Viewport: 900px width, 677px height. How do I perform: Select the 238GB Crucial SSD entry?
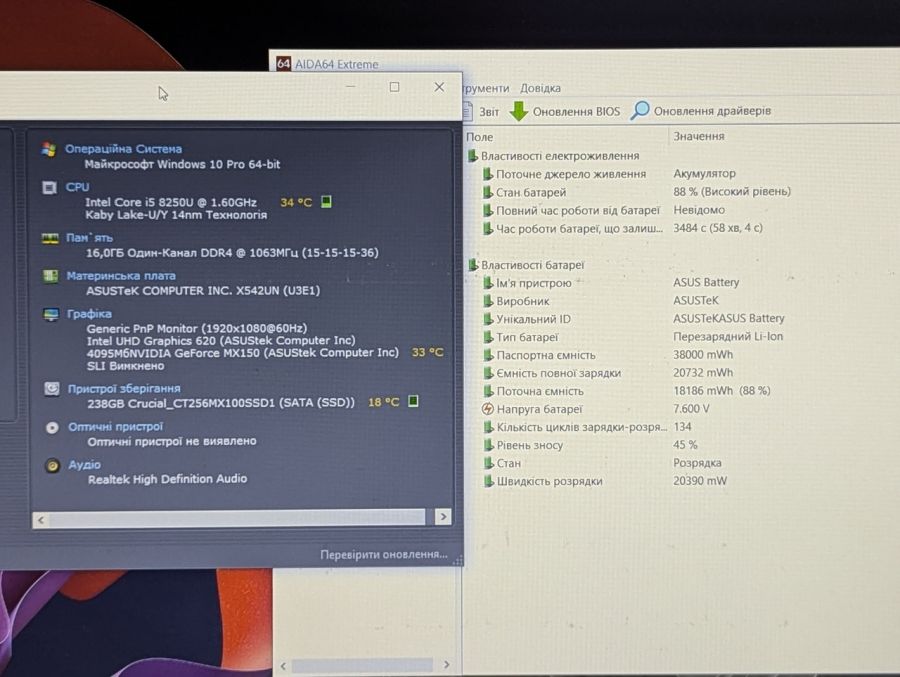coord(221,403)
